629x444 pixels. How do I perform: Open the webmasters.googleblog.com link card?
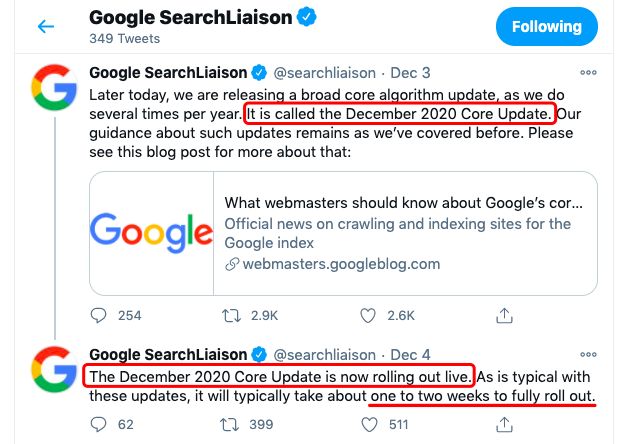pos(343,233)
